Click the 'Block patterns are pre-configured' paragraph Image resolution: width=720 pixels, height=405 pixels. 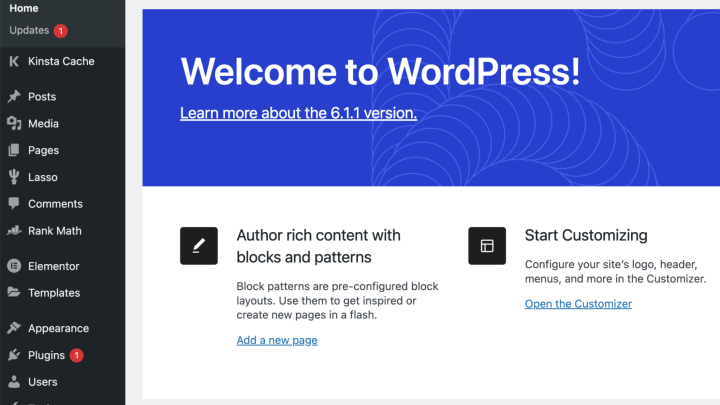click(x=338, y=300)
